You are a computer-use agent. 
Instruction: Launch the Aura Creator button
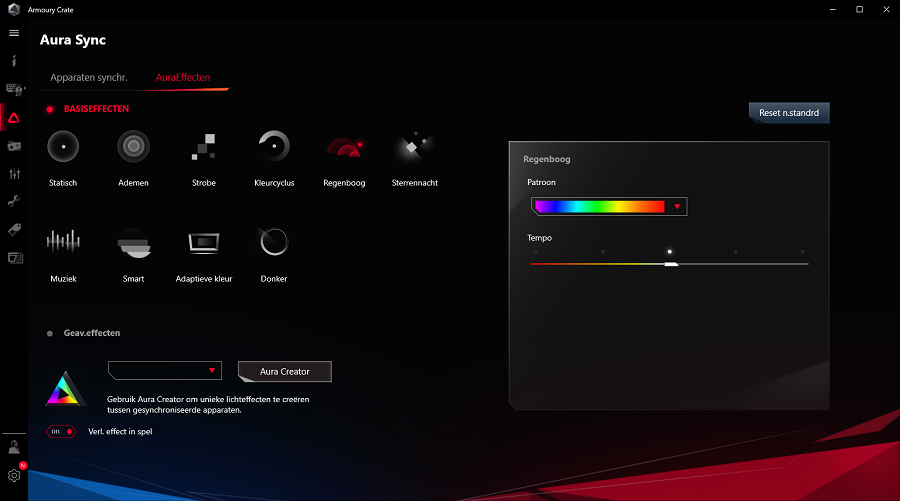[285, 371]
